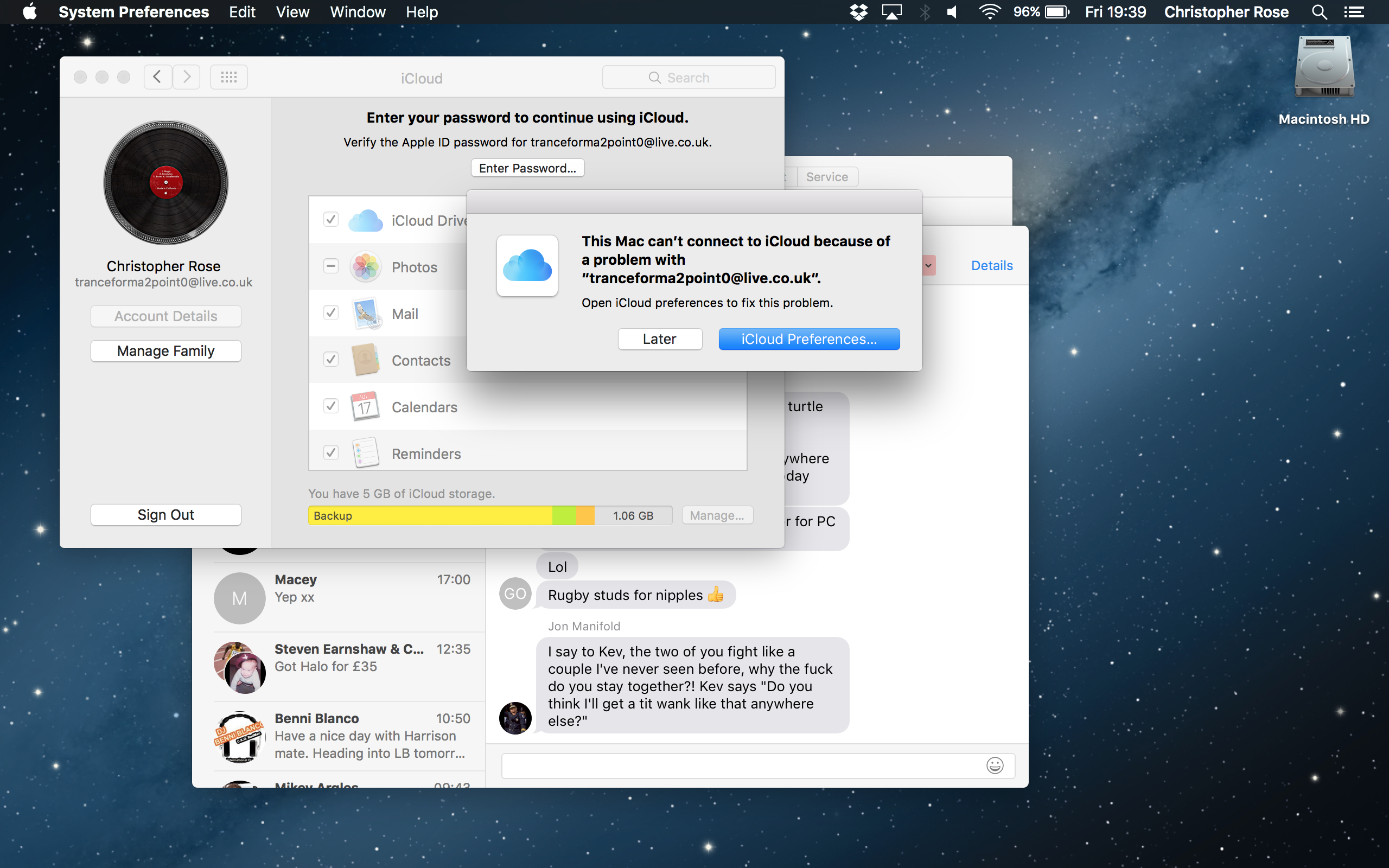Click the green storage bar segment

[564, 515]
